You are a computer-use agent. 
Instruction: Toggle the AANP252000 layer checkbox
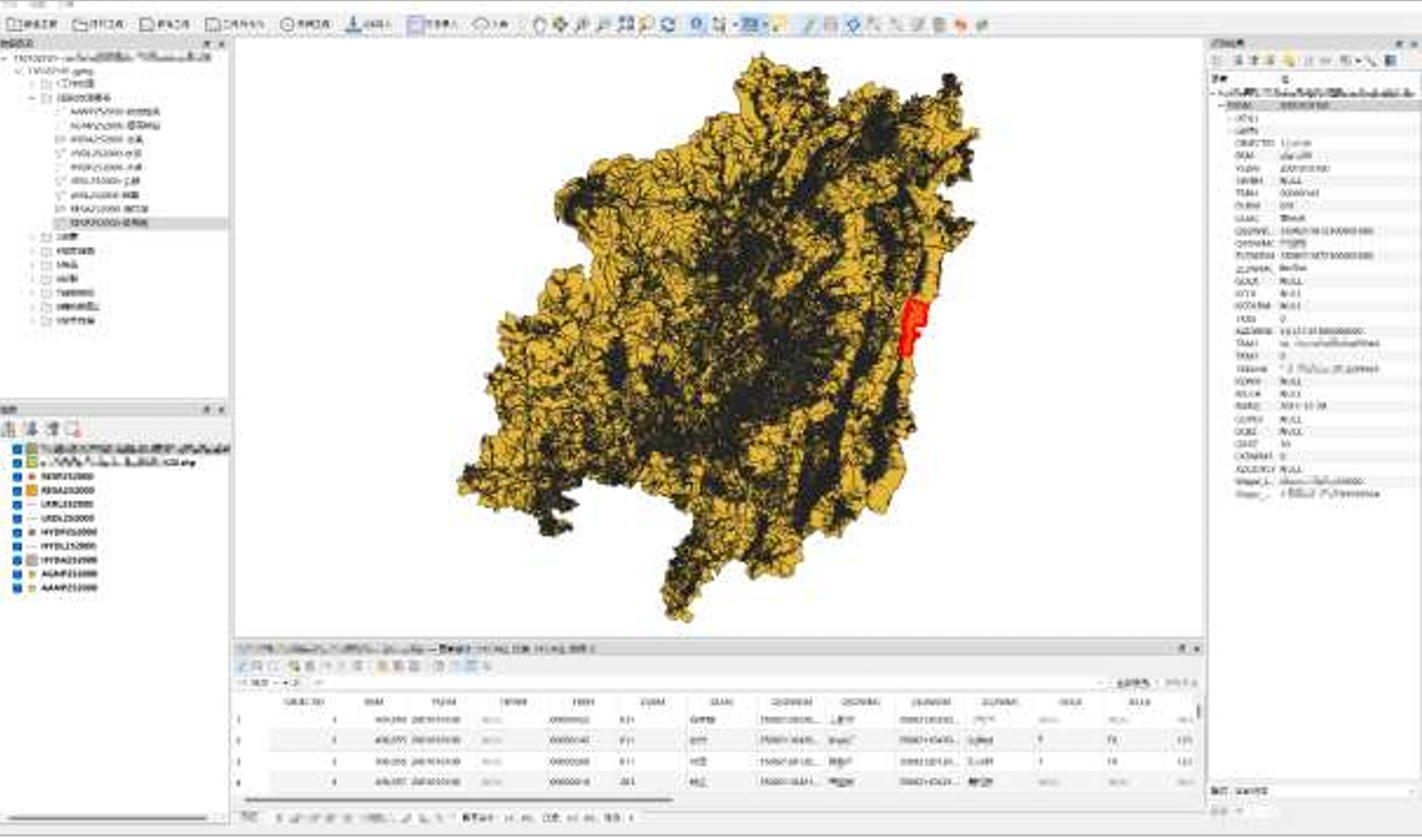16,589
